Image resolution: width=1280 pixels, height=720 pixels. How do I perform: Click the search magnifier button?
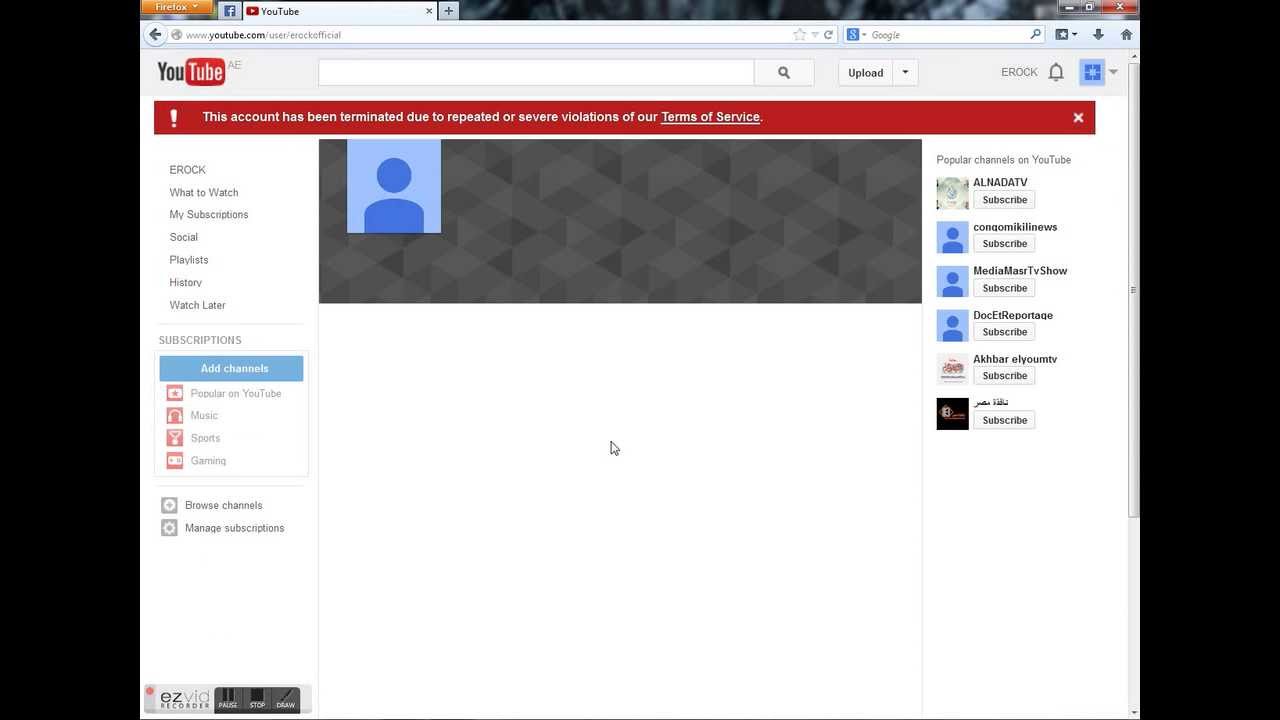pos(784,72)
